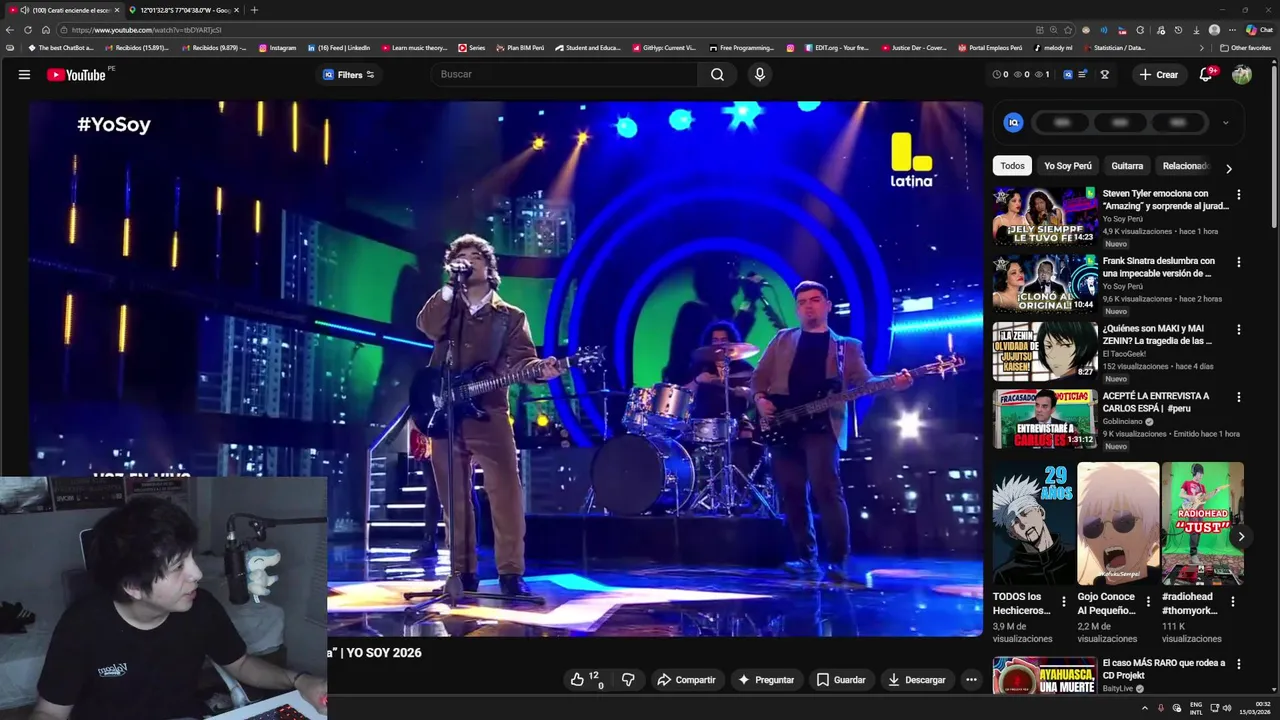Screen dimensions: 1280x720
Task: Select the Todos filter chip
Action: click(1012, 166)
